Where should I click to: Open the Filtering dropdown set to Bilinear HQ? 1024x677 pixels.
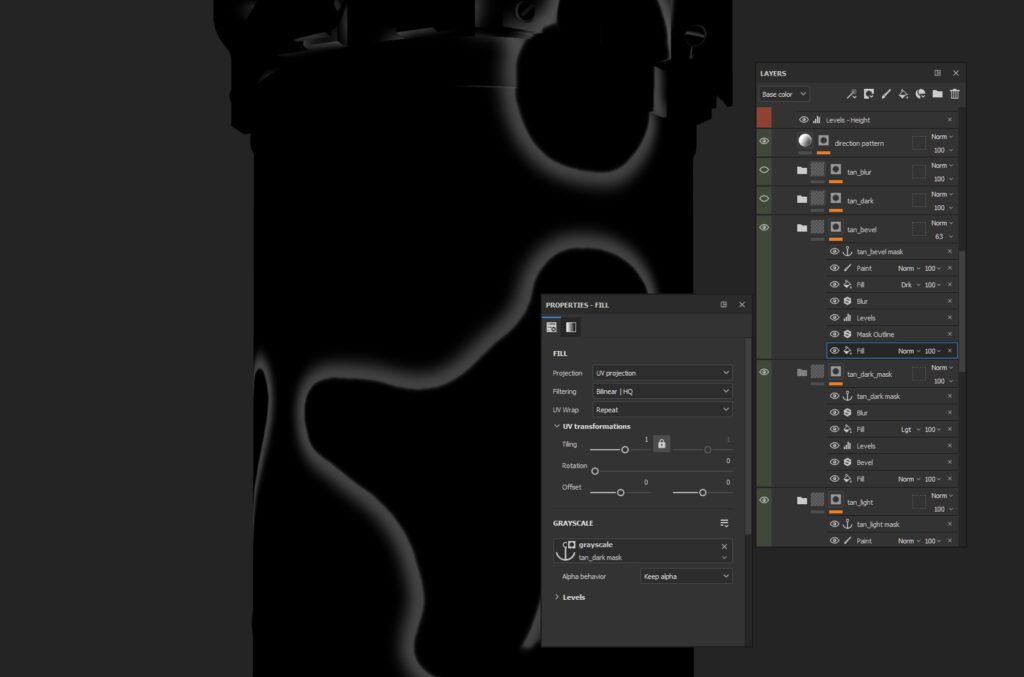pos(662,391)
